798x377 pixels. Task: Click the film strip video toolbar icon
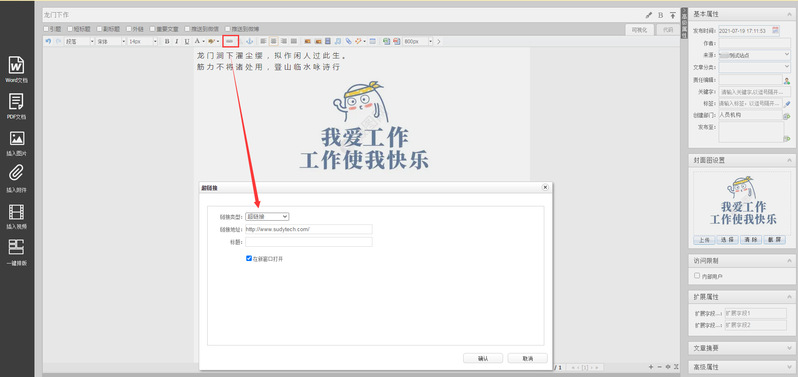tap(328, 41)
